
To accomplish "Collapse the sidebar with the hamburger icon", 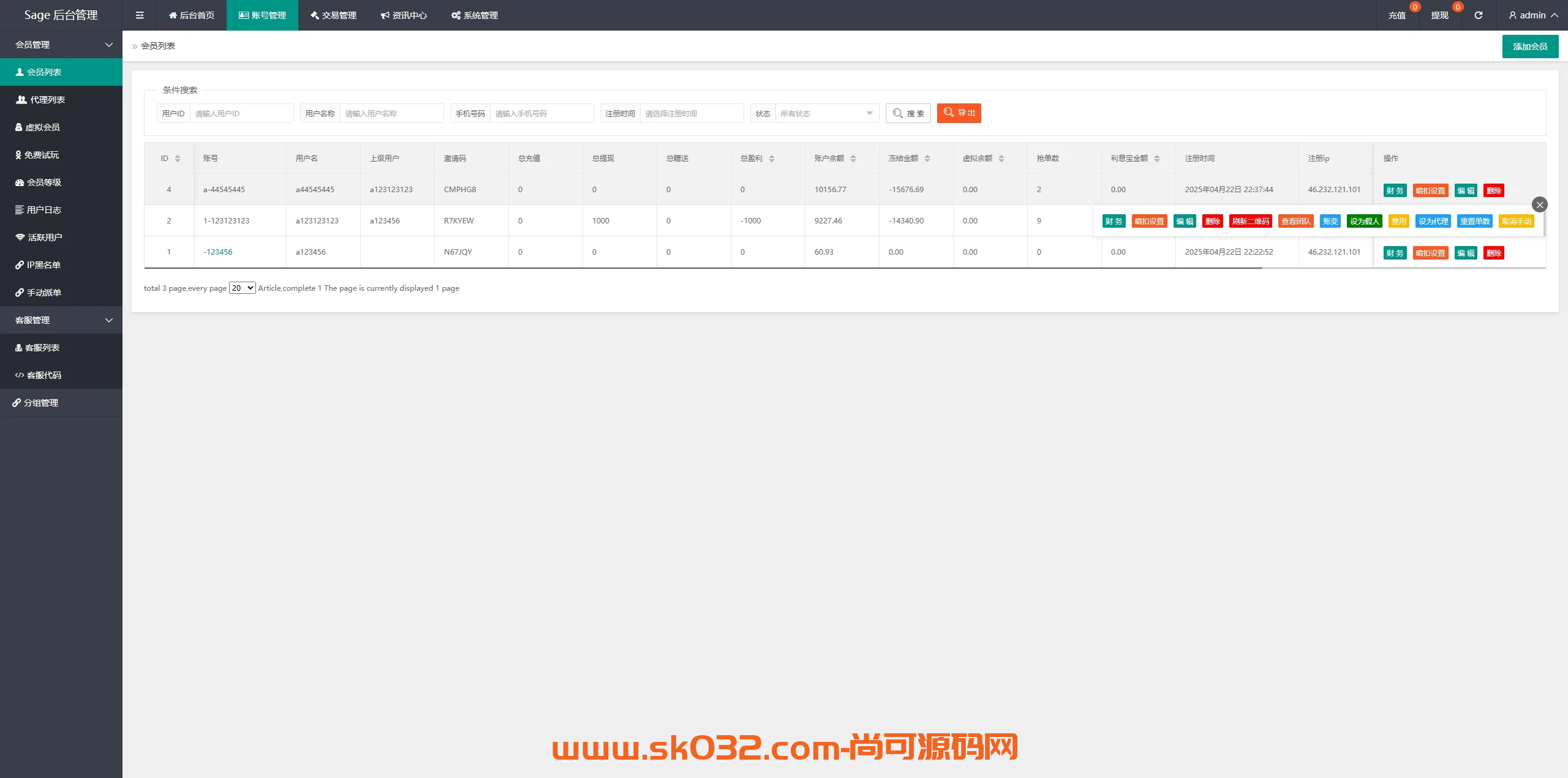I will [x=140, y=15].
